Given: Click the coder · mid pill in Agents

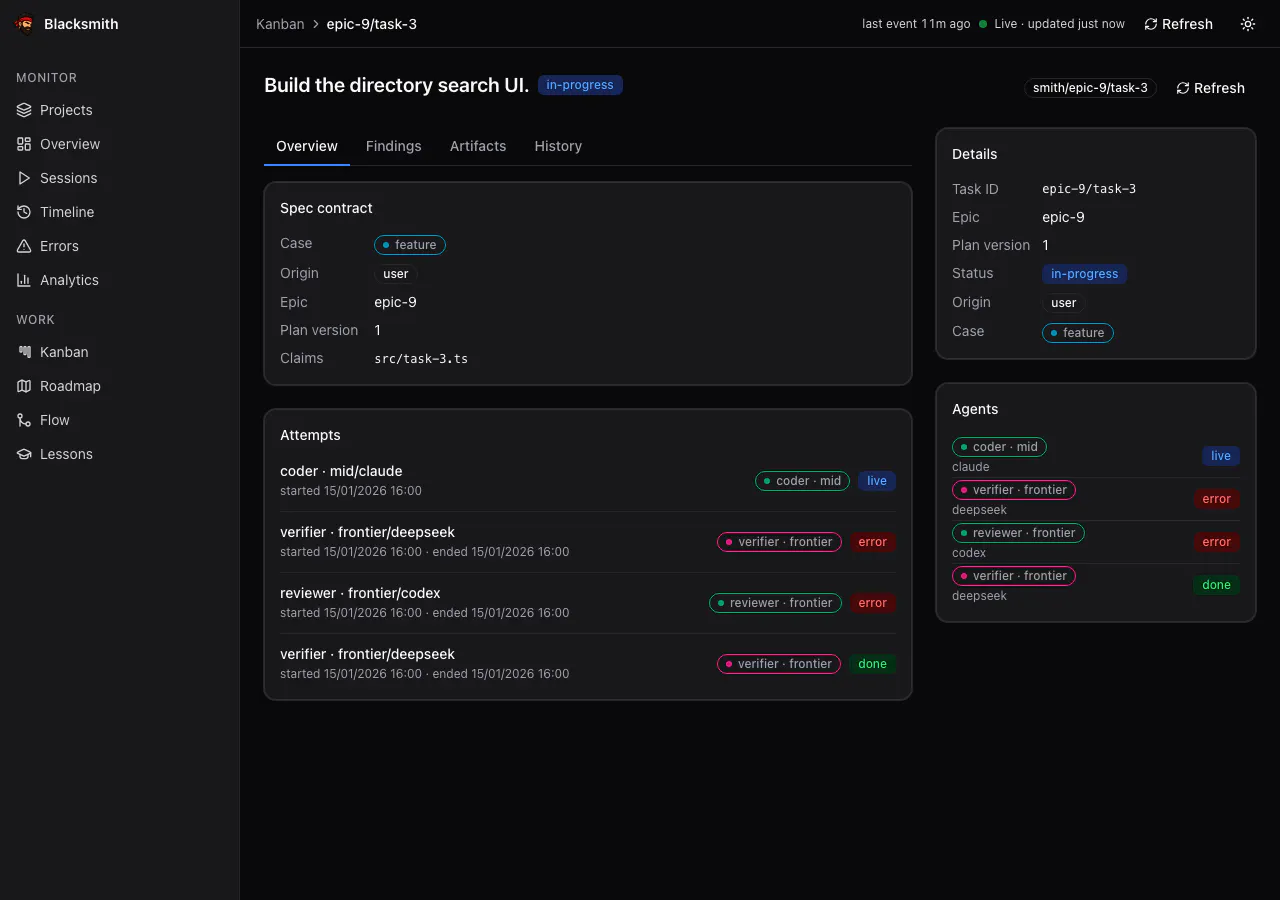Looking at the screenshot, I should click(999, 447).
